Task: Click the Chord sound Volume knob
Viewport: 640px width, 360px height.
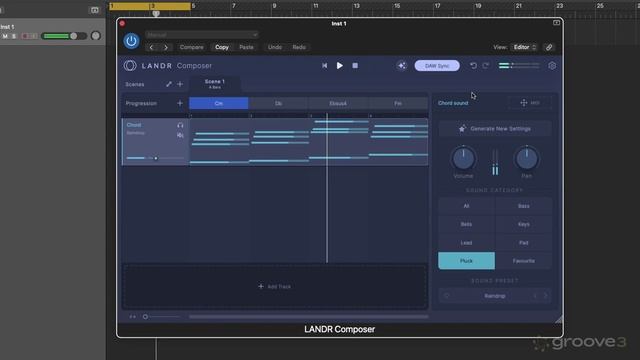Action: pos(463,158)
